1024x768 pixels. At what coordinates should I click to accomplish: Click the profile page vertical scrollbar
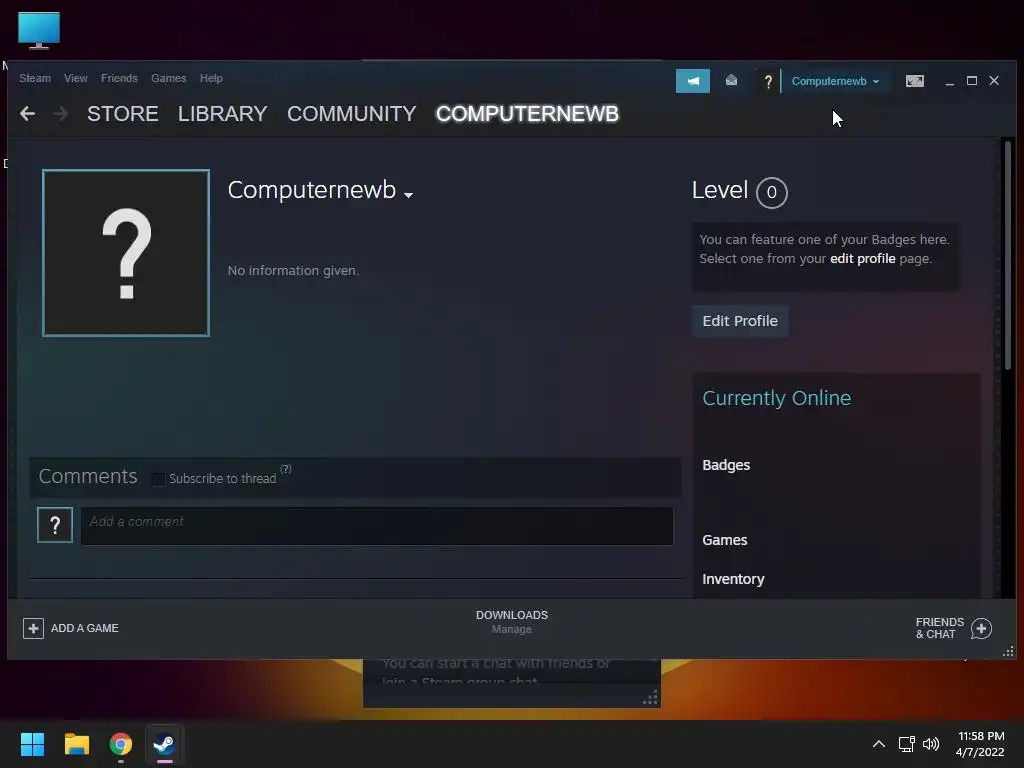(1008, 255)
